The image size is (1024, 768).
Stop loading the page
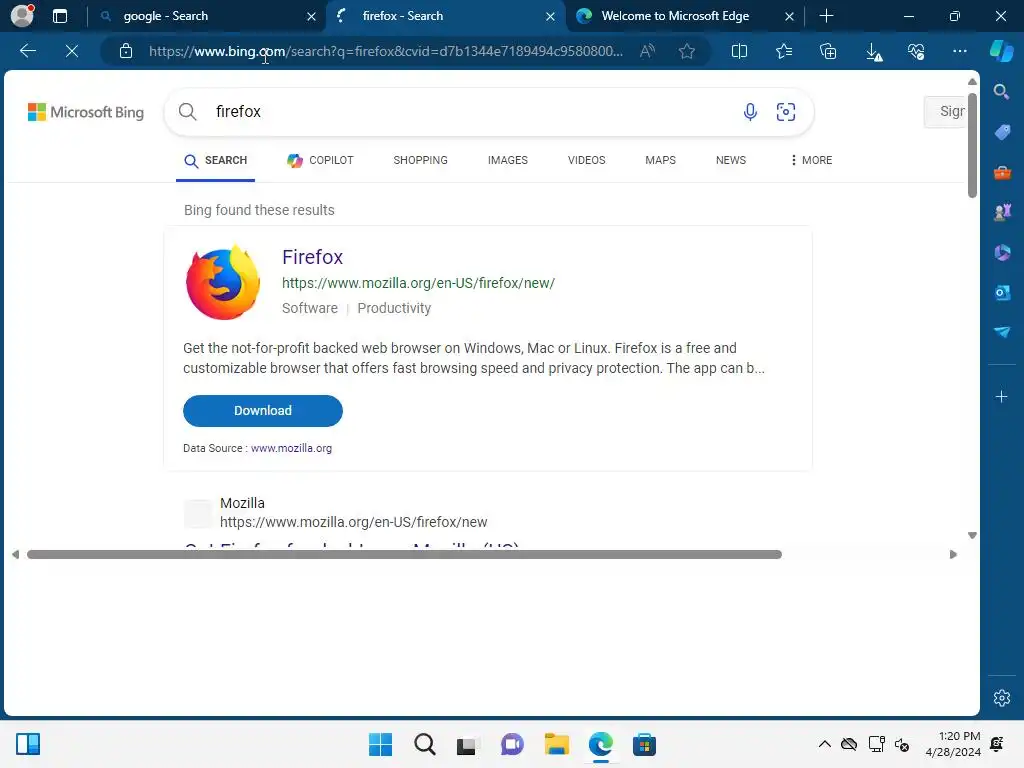tap(72, 51)
